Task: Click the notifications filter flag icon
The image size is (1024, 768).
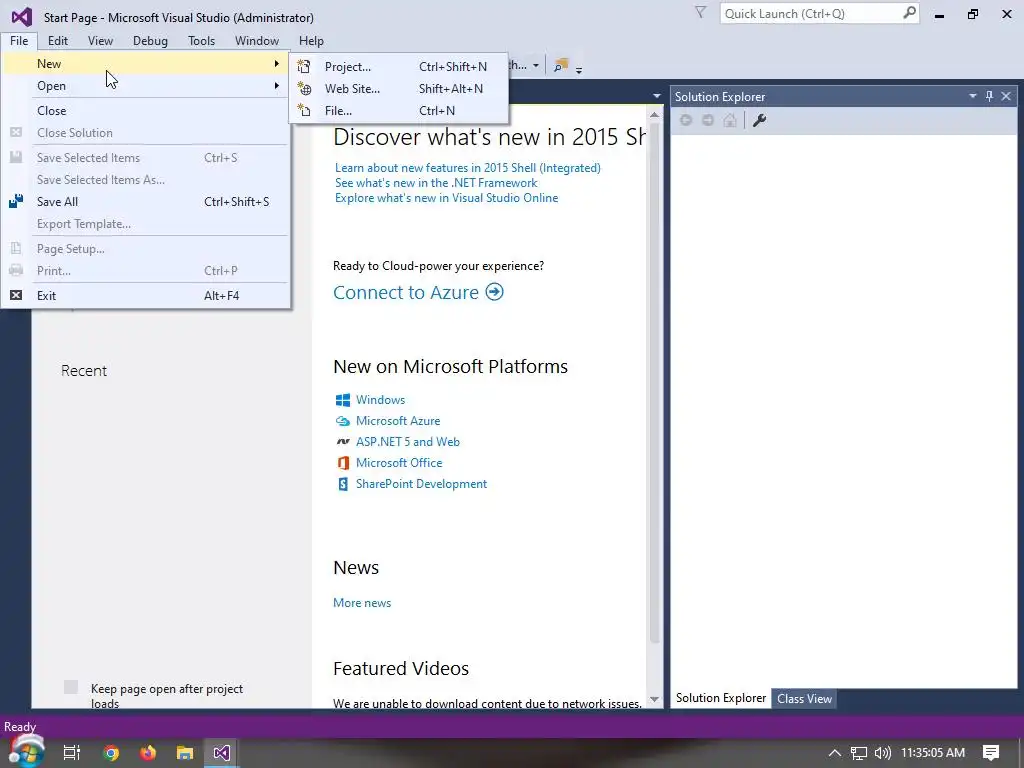Action: pos(700,12)
